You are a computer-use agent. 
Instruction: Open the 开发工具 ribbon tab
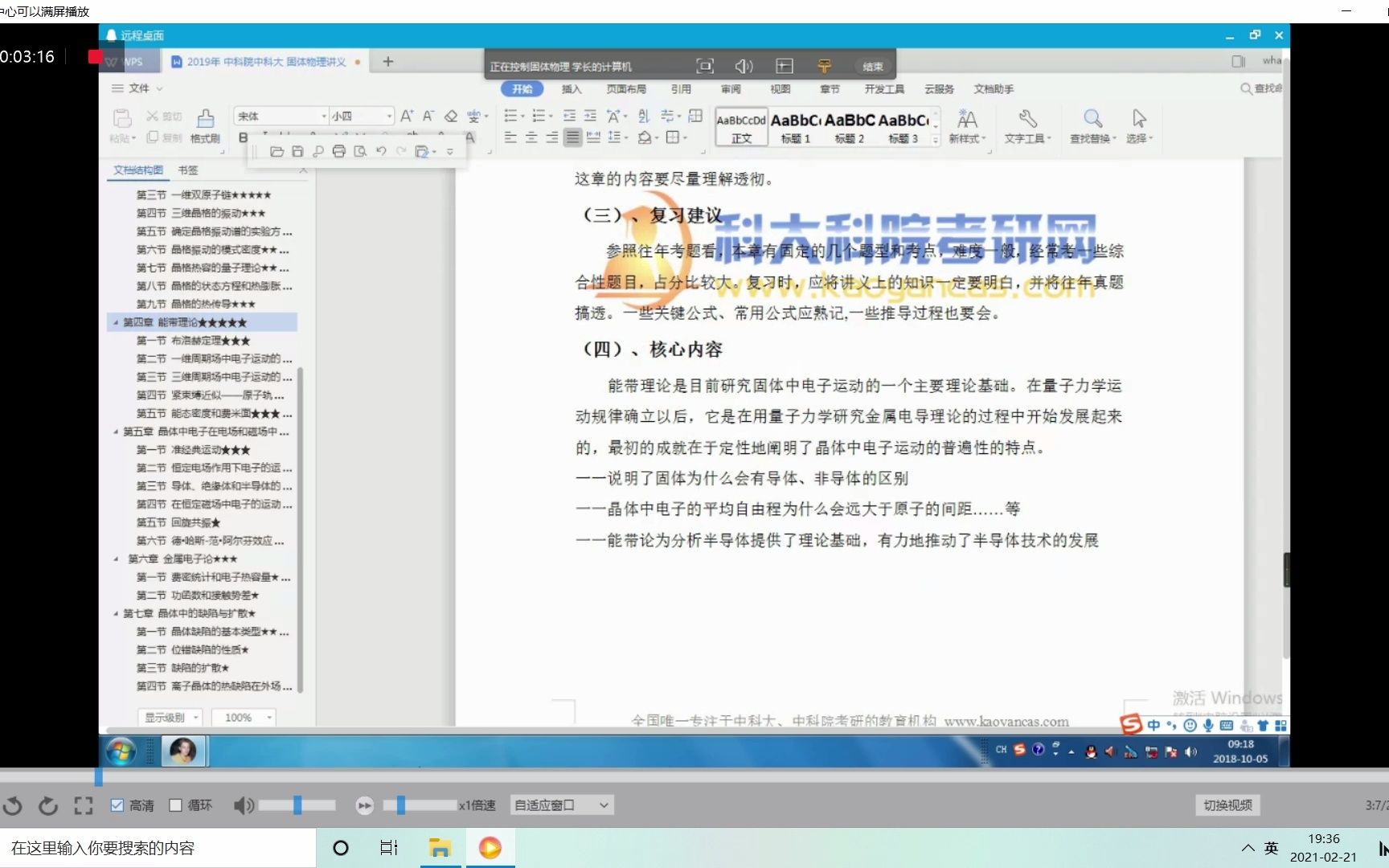tap(884, 89)
